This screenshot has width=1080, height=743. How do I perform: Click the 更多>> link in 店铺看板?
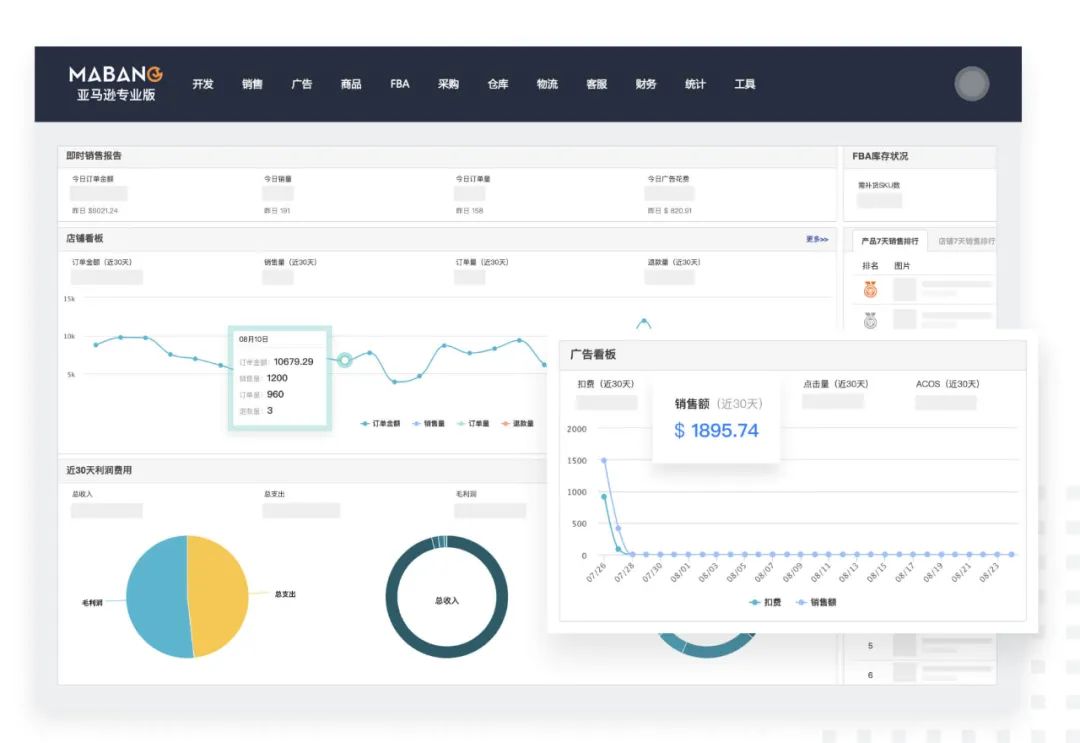click(816, 239)
